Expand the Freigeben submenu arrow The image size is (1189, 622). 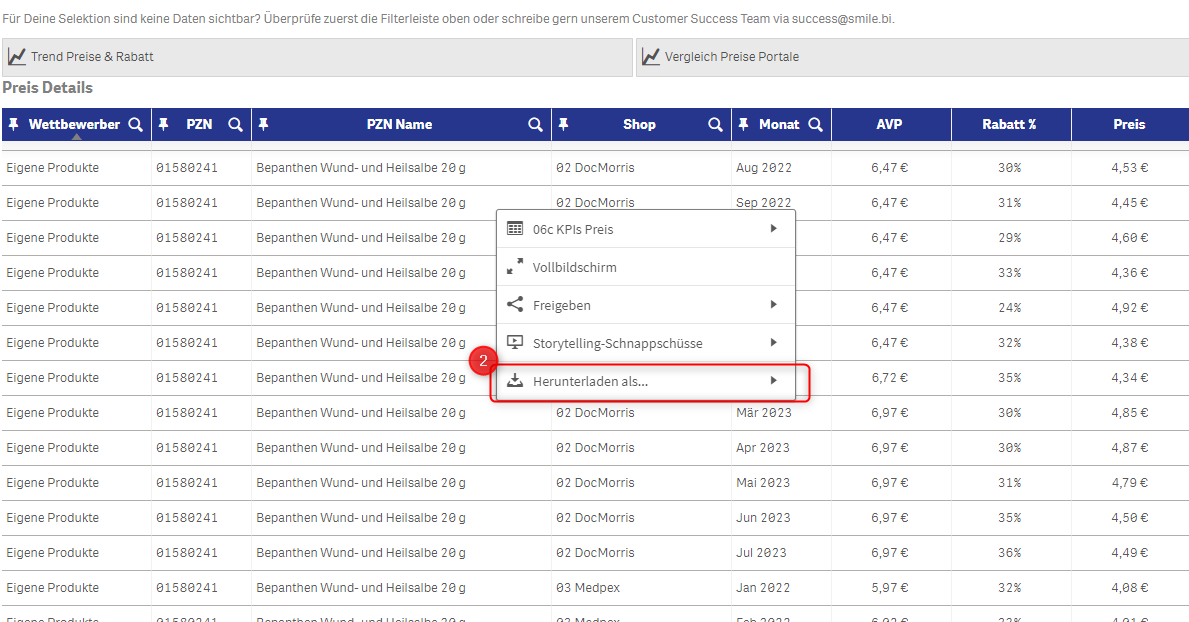pyautogui.click(x=773, y=305)
